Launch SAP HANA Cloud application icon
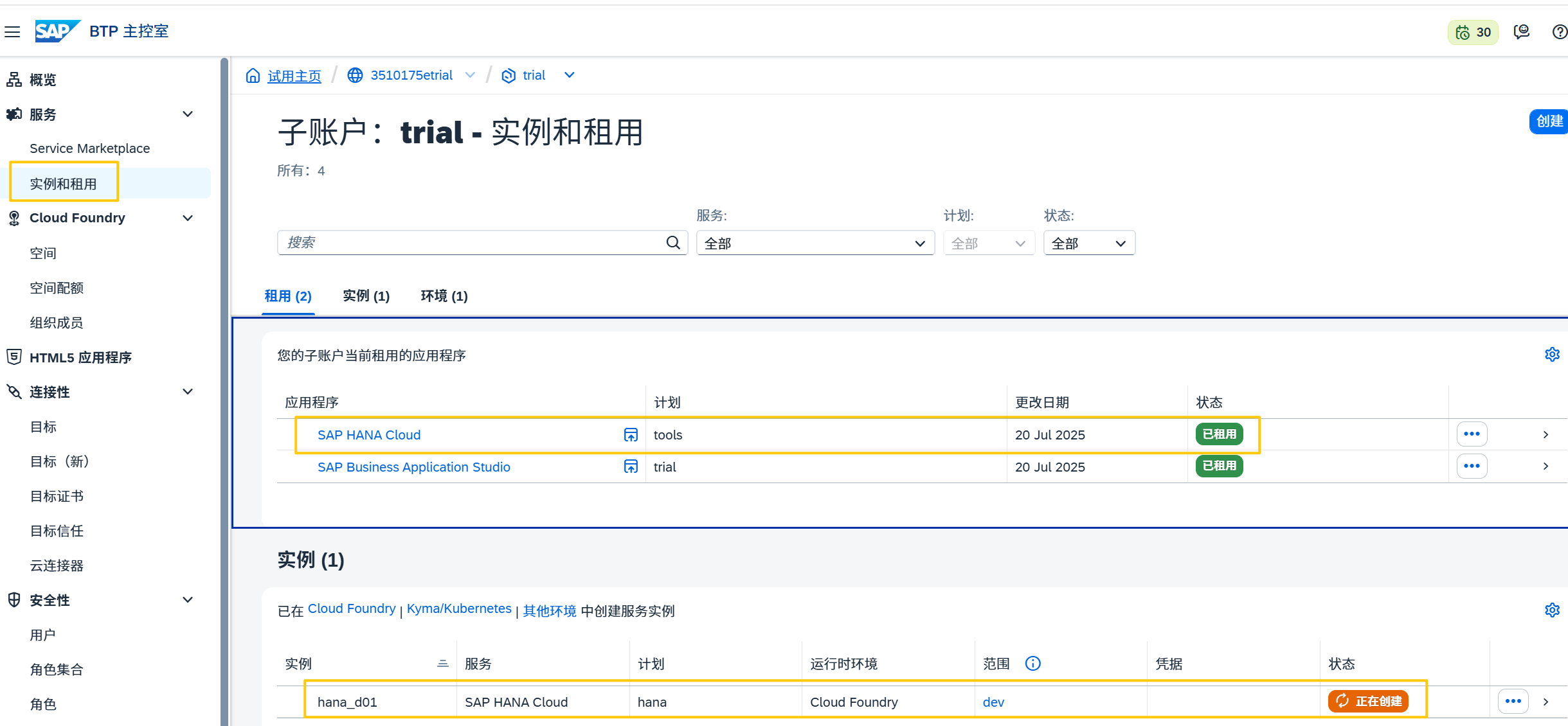Screen dimensions: 1568x726 pos(631,435)
